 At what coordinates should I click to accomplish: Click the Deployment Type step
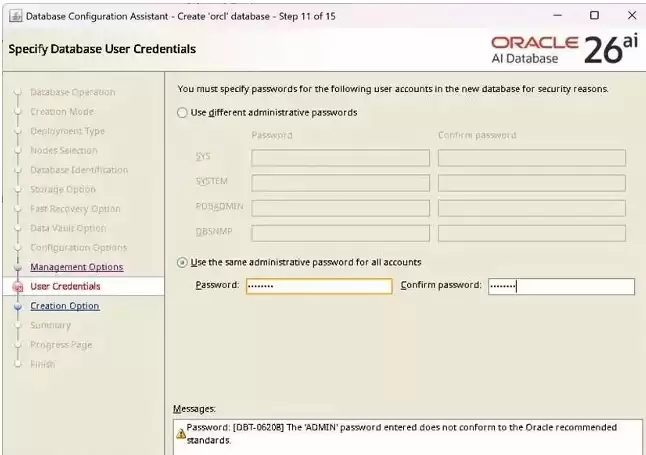point(67,131)
